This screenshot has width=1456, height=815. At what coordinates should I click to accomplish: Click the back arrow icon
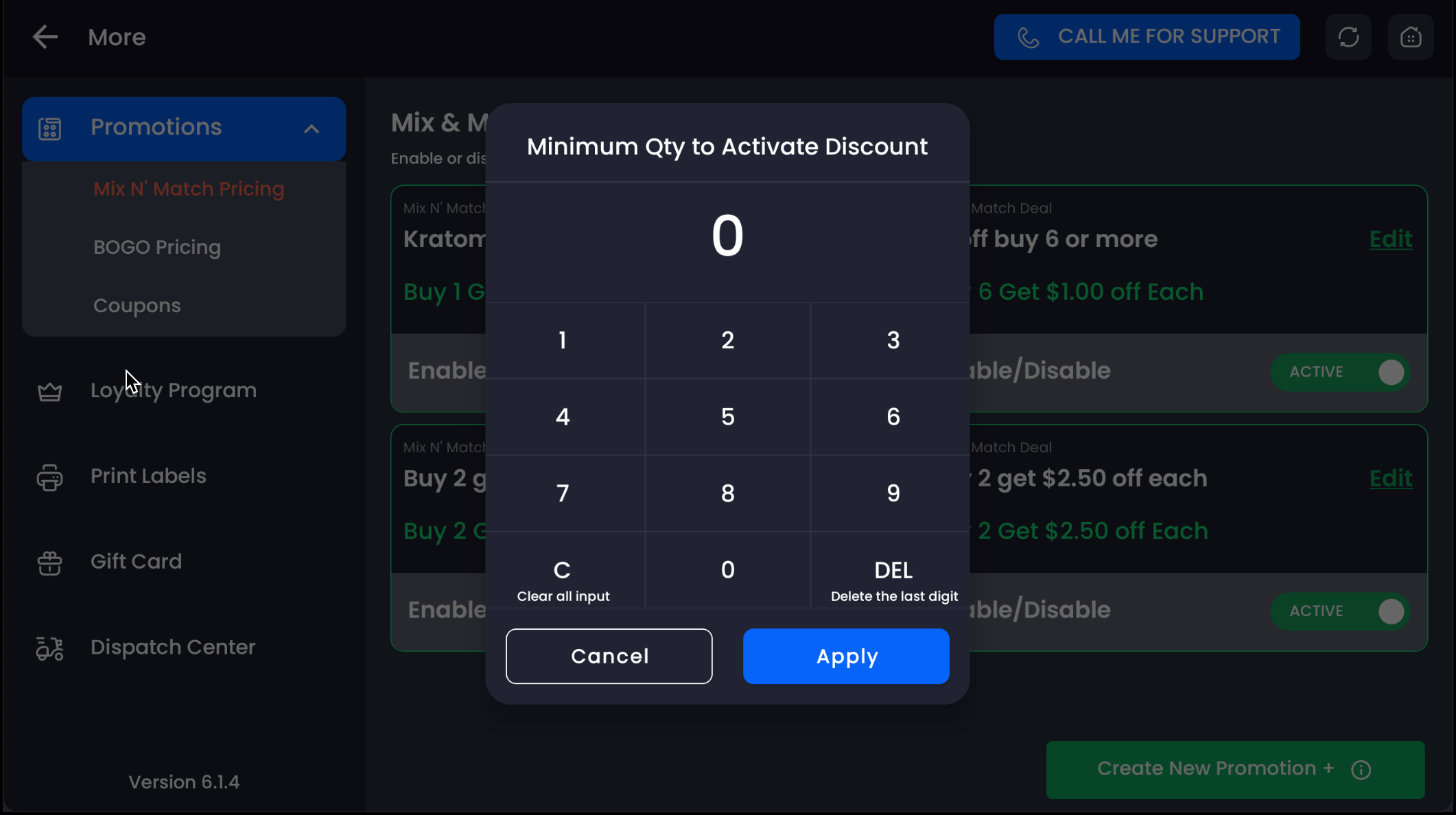click(x=45, y=37)
